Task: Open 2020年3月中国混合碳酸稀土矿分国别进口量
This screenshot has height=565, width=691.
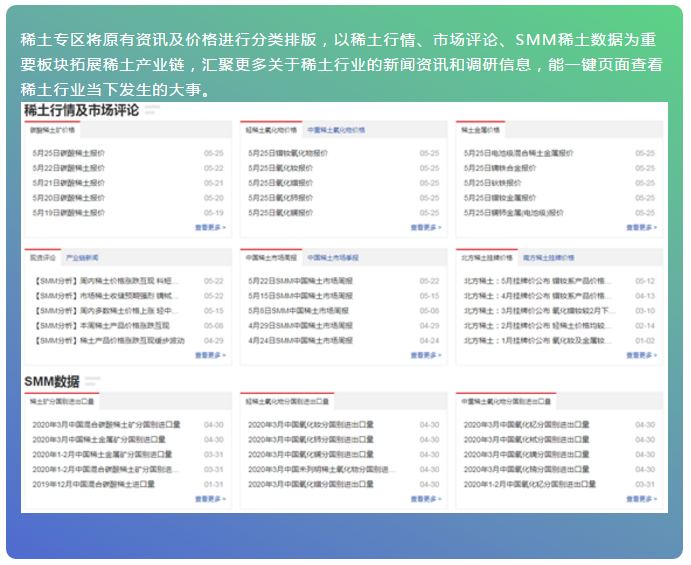Action: click(x=106, y=425)
